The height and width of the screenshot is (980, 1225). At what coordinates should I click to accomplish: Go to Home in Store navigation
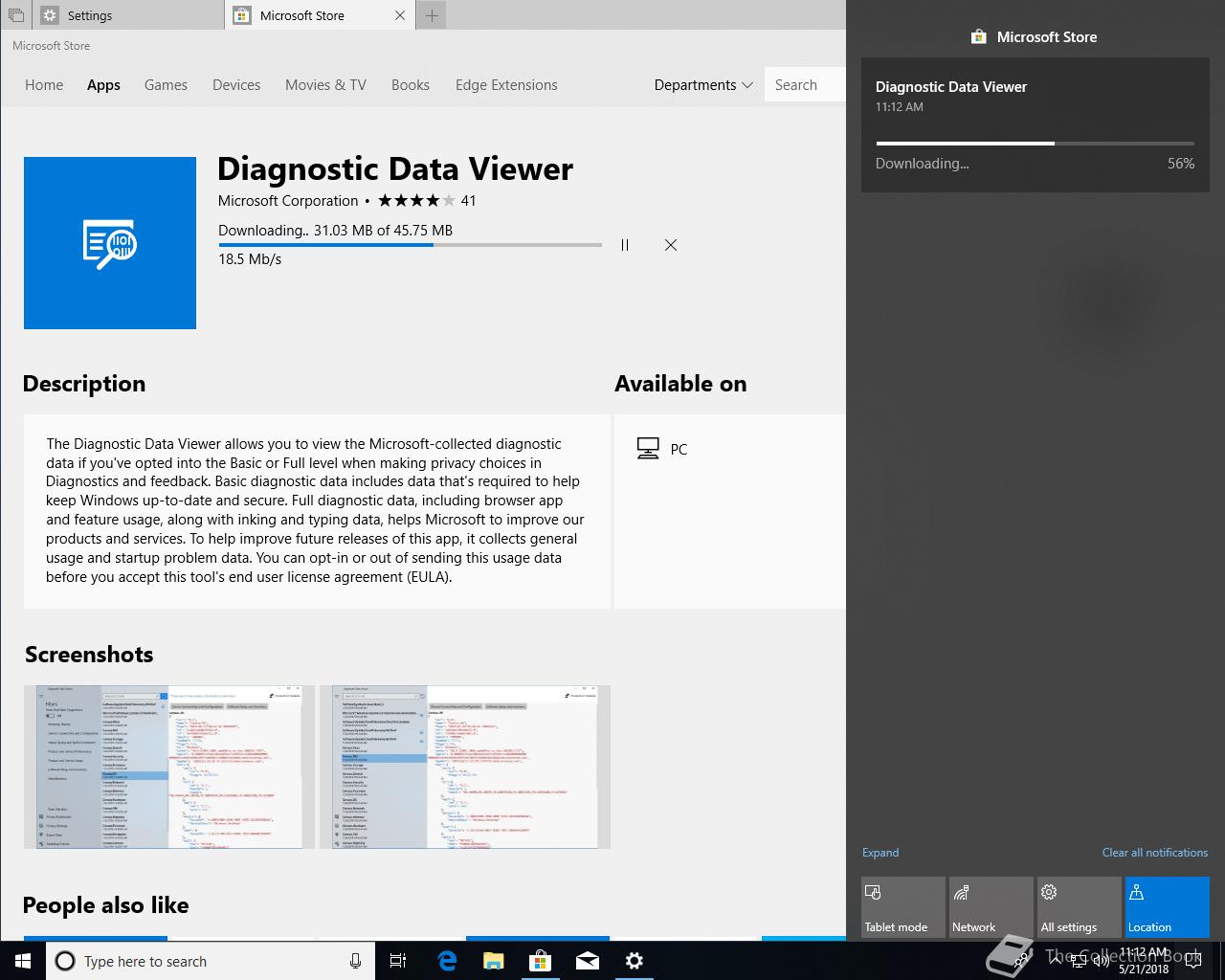point(44,85)
